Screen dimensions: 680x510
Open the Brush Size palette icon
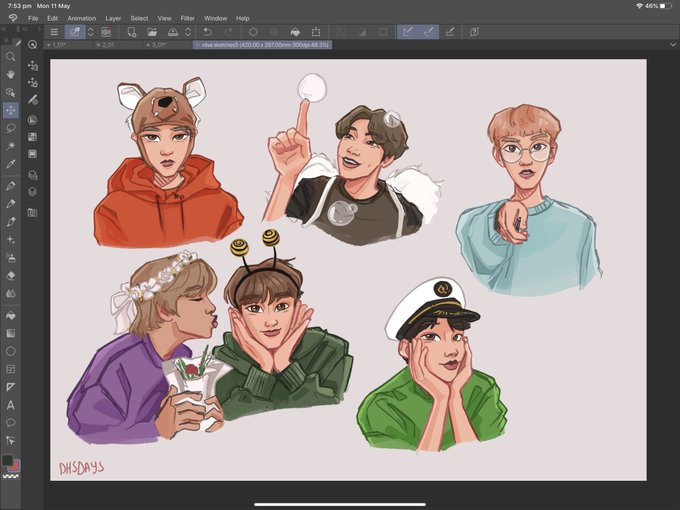[33, 100]
